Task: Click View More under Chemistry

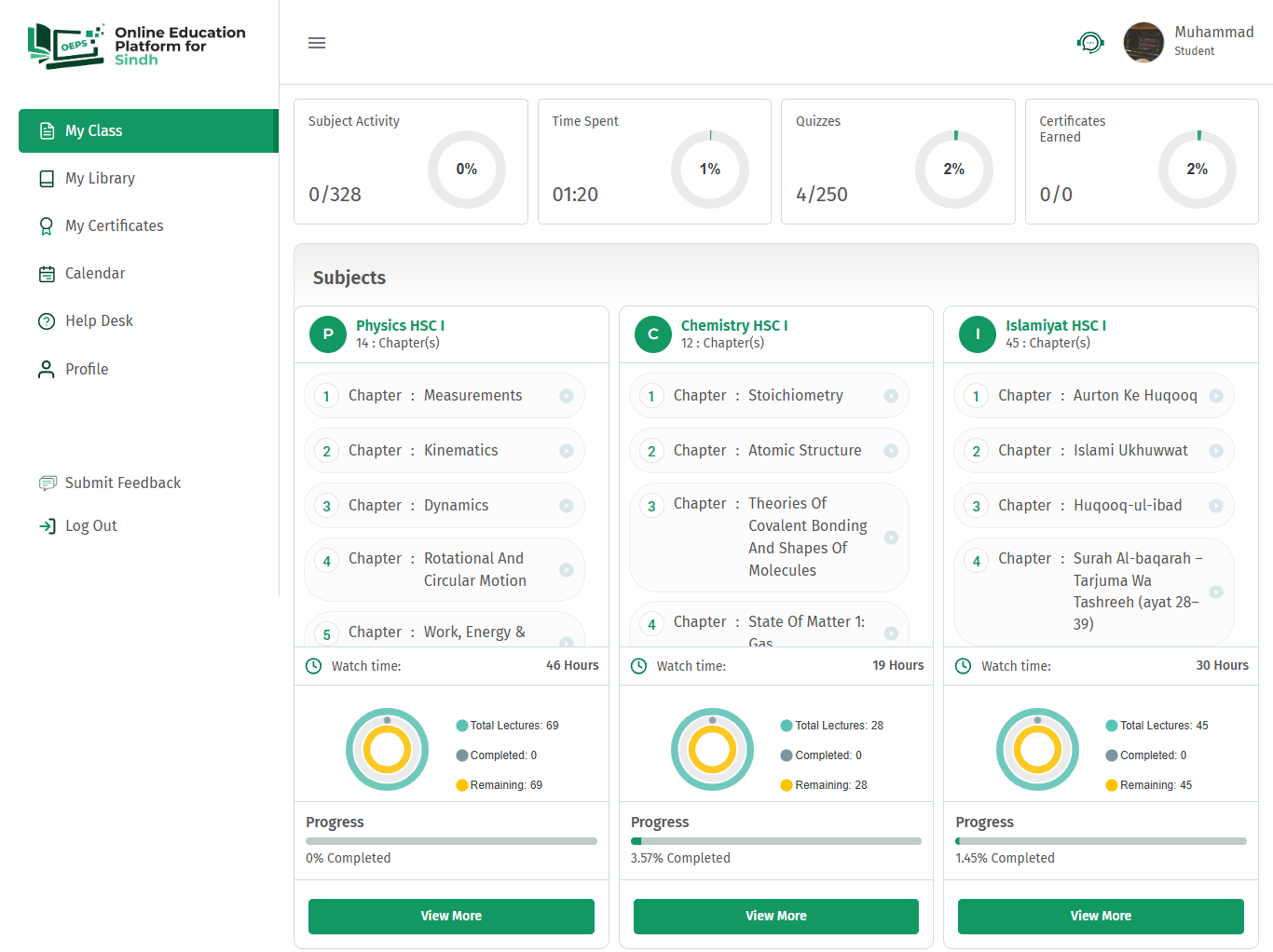Action: coord(776,917)
